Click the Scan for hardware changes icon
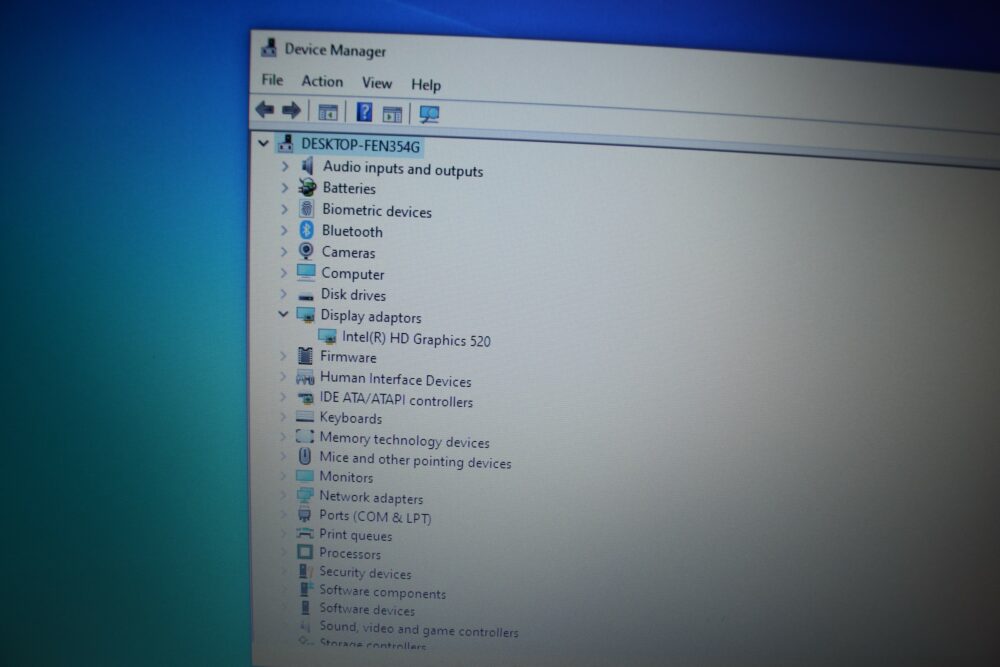The height and width of the screenshot is (667, 1000). [429, 115]
